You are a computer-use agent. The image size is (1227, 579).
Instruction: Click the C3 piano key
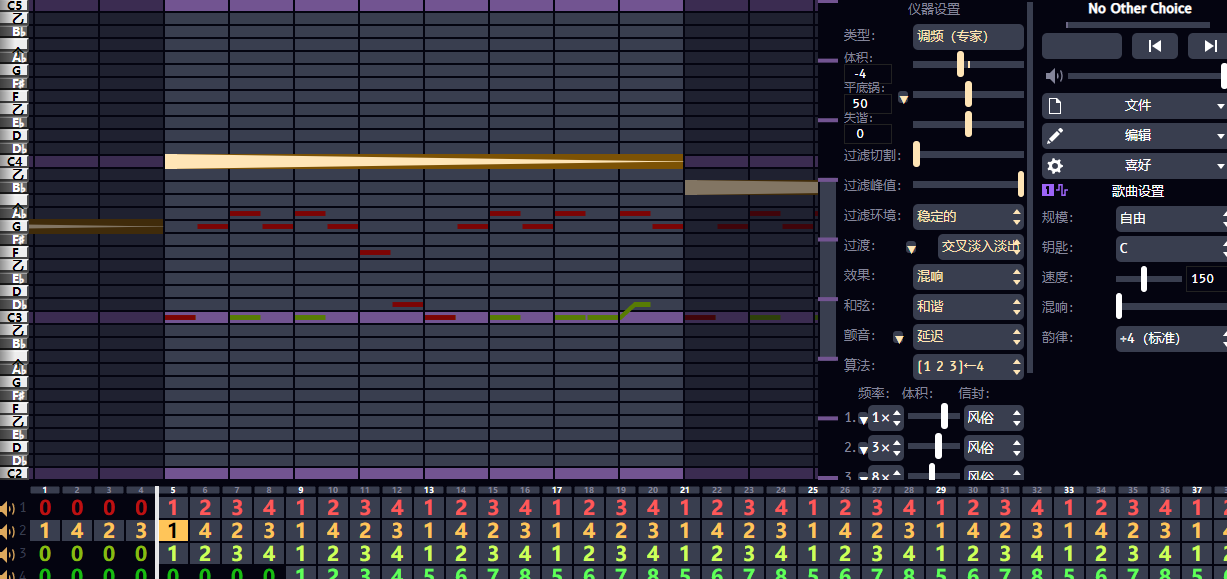(x=14, y=317)
